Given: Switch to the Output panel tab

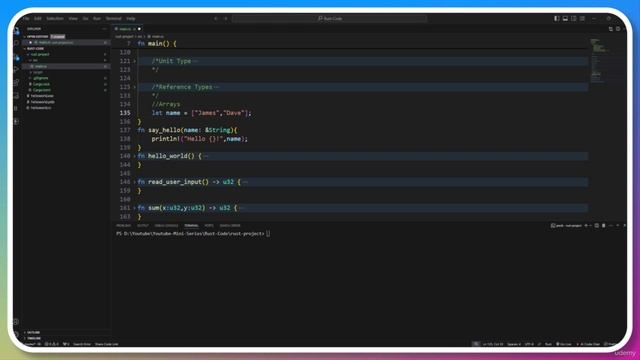Looking at the screenshot, I should (x=142, y=225).
